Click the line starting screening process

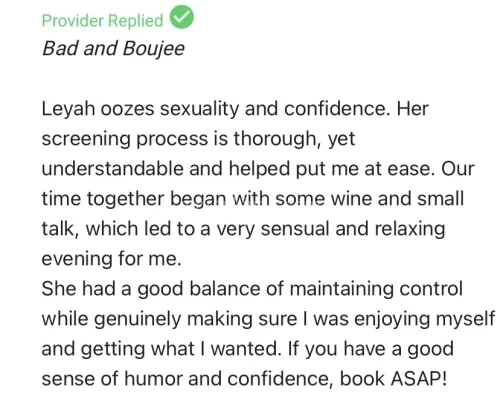click(x=198, y=139)
